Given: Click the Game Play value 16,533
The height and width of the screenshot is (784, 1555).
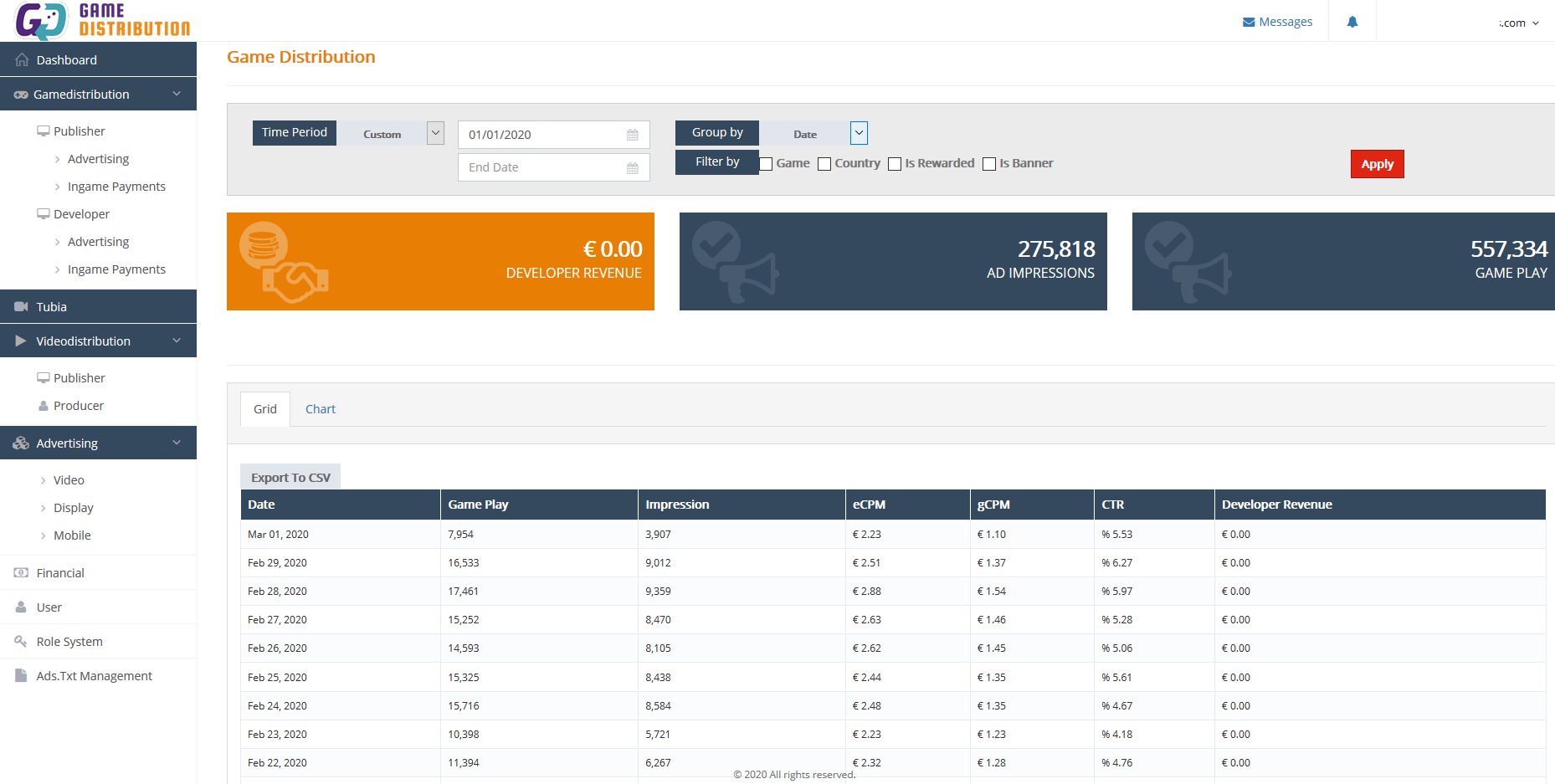Looking at the screenshot, I should 464,563.
